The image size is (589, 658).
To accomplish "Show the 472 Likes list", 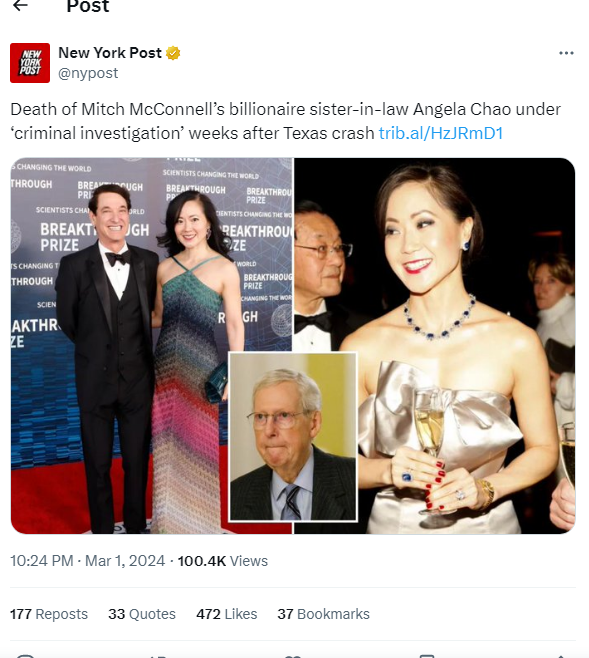I will (227, 614).
